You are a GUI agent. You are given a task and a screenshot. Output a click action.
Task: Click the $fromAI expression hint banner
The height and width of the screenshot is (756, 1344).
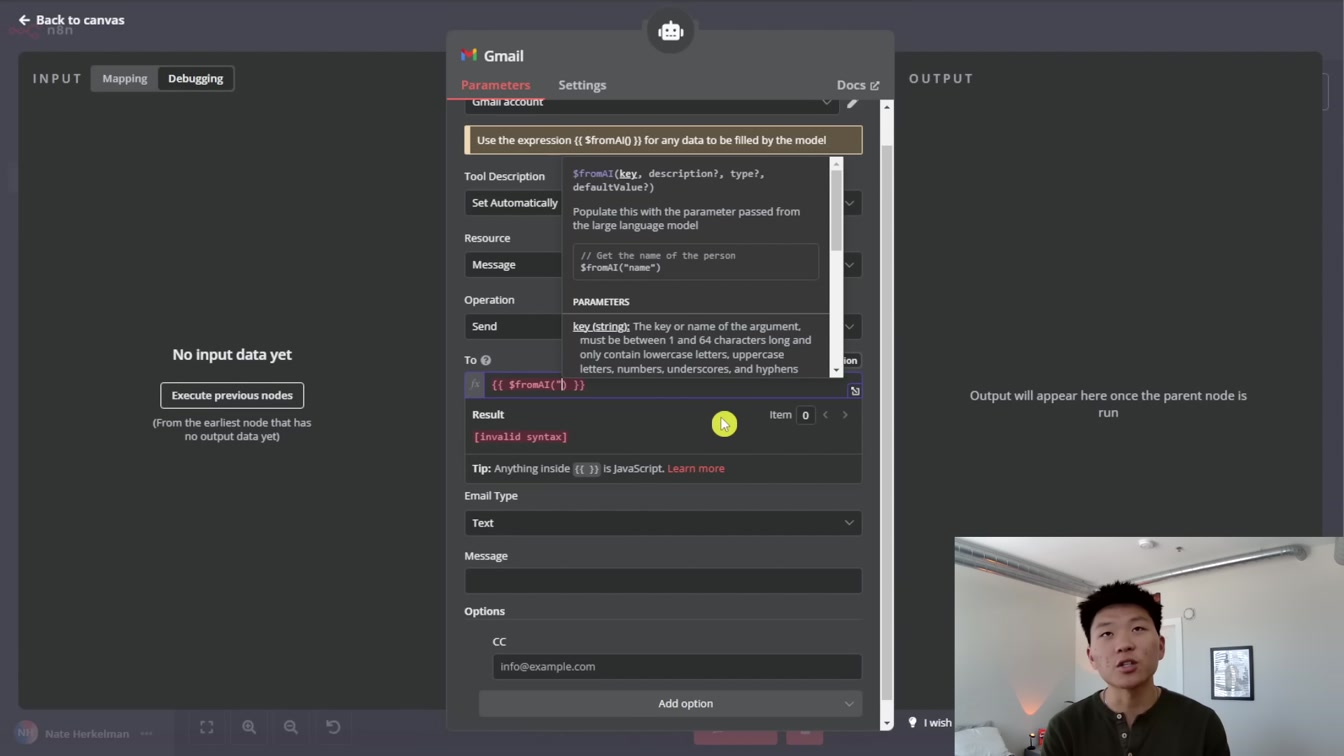pos(663,140)
